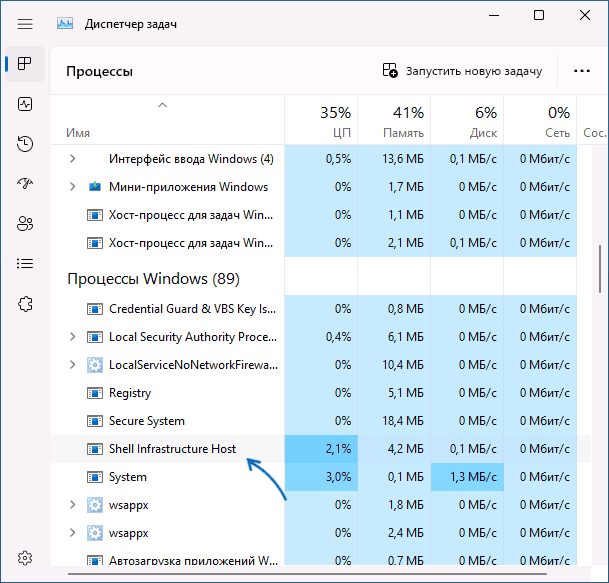Expand 'Мини-приложения Windows' process
The height and width of the screenshot is (583, 609).
pos(72,187)
